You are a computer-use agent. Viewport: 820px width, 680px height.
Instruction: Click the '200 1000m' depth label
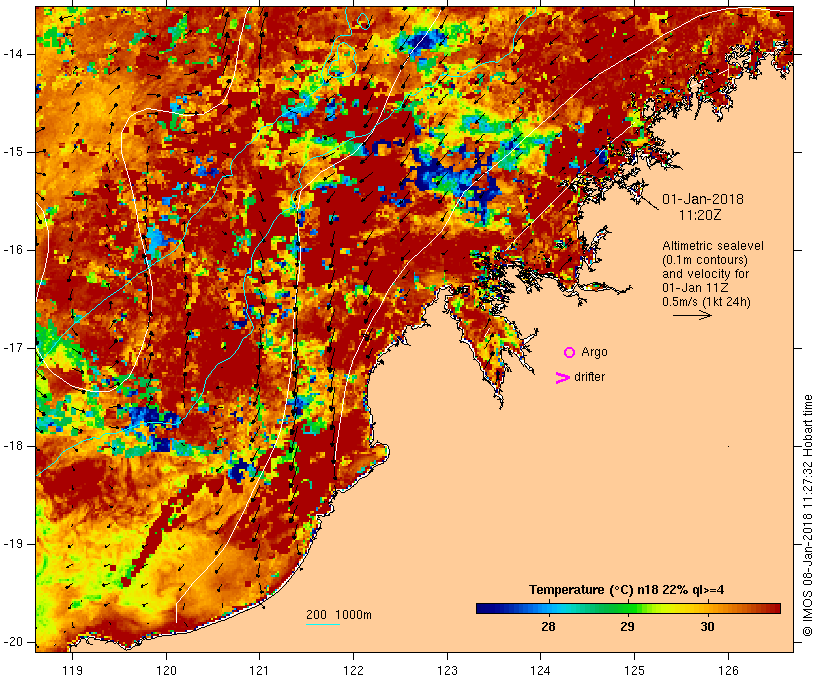[339, 615]
